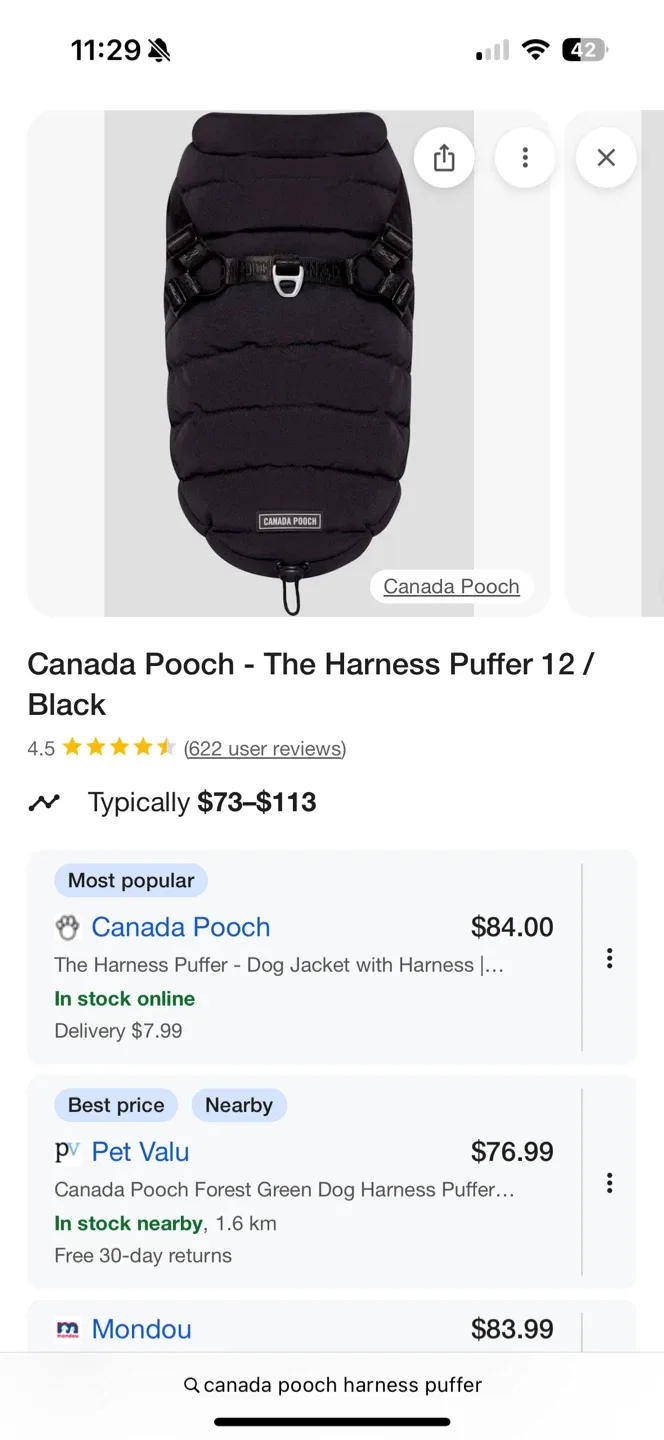Image resolution: width=664 pixels, height=1440 pixels.
Task: Follow the Canada Pooch seller link
Action: point(180,927)
